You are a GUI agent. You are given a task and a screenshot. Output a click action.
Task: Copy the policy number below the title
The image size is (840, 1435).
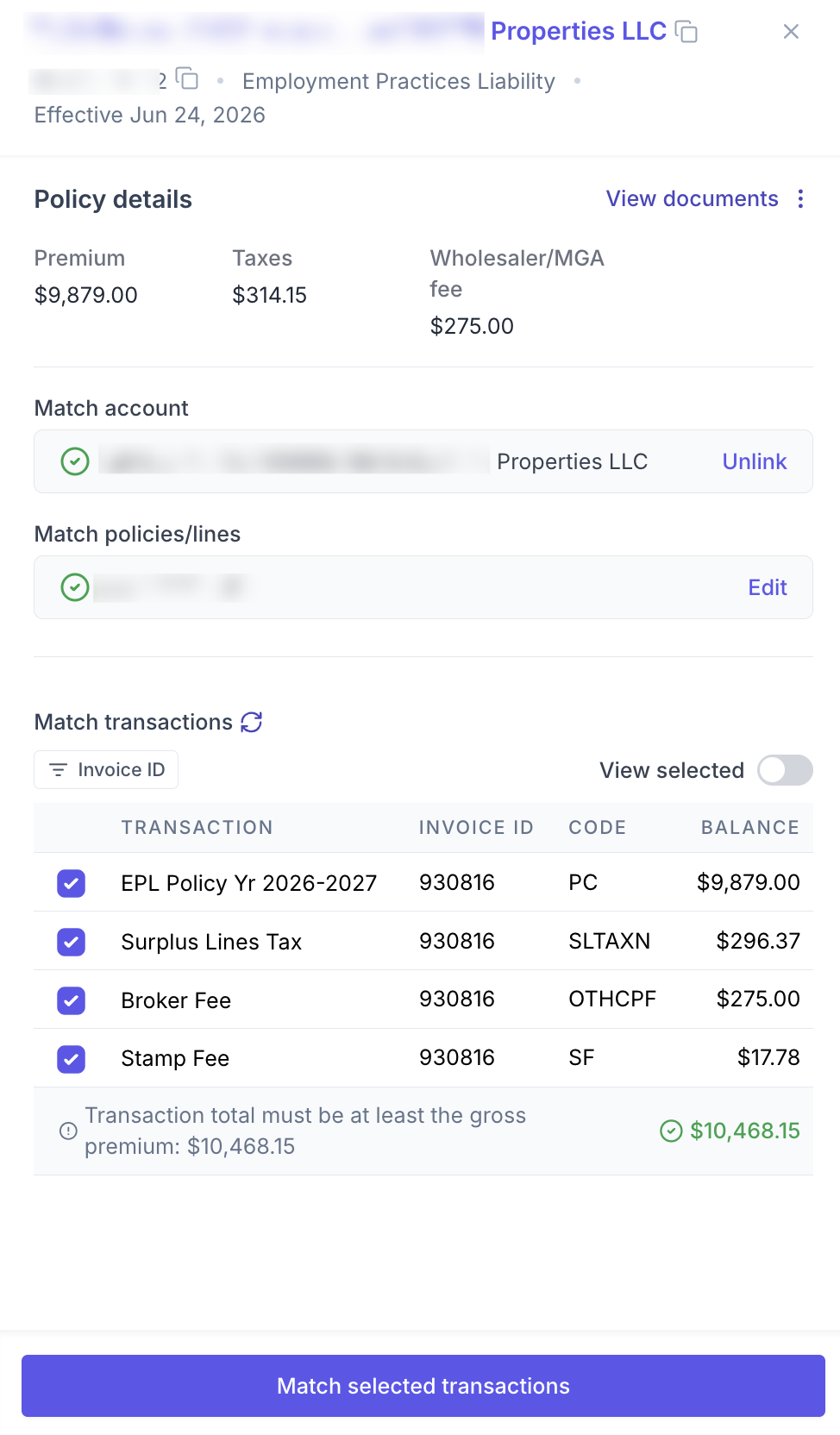click(187, 79)
